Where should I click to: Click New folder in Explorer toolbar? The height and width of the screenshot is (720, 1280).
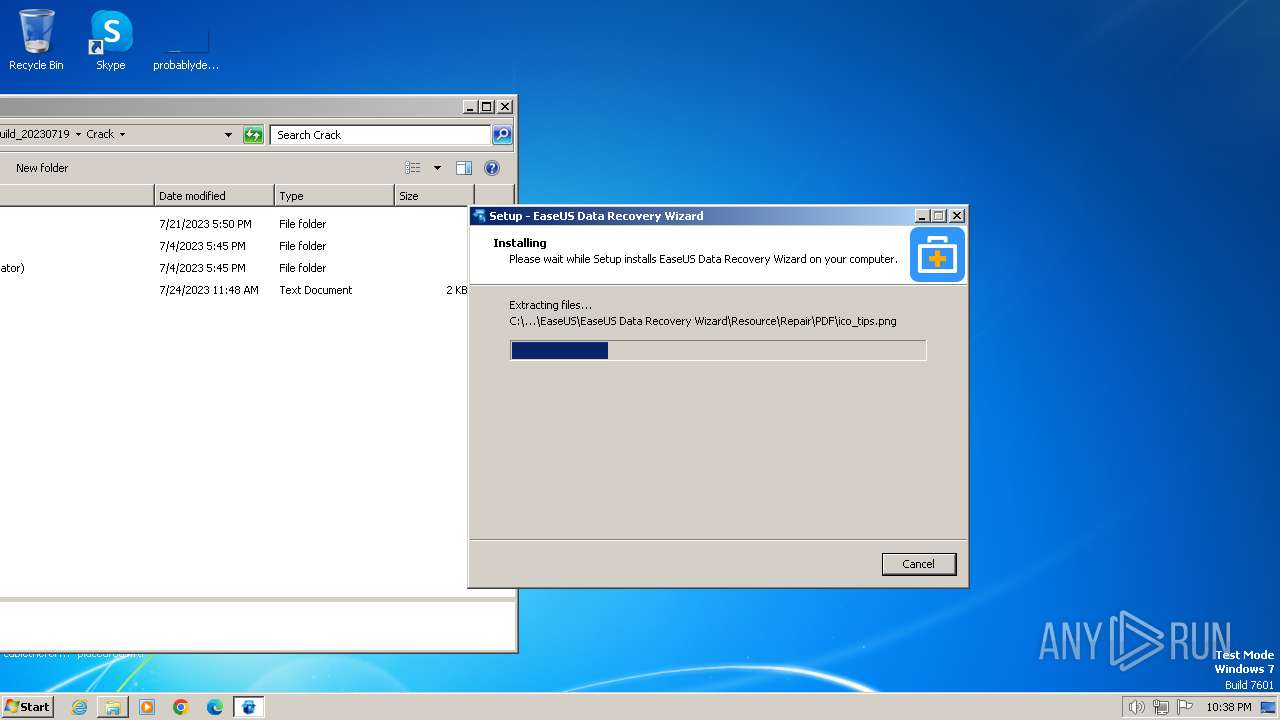click(x=42, y=168)
